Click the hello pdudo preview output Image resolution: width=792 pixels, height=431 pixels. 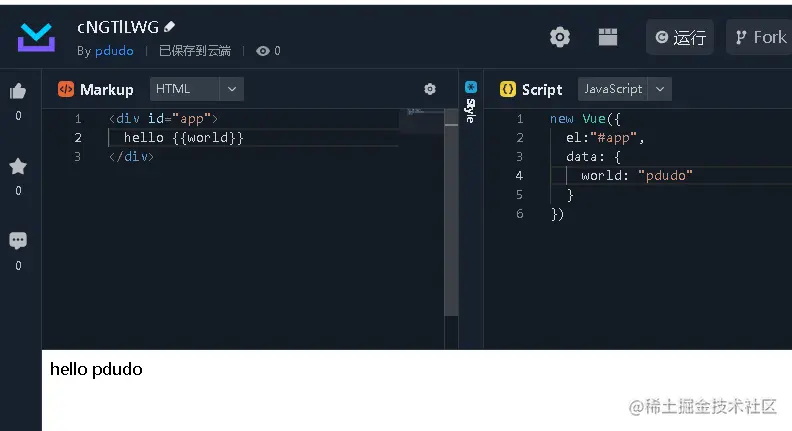96,369
